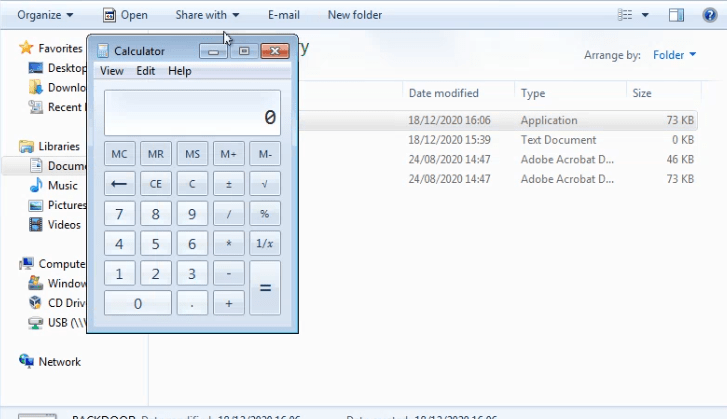This screenshot has width=727, height=419.
Task: Open the help question mark icon
Action: (710, 15)
